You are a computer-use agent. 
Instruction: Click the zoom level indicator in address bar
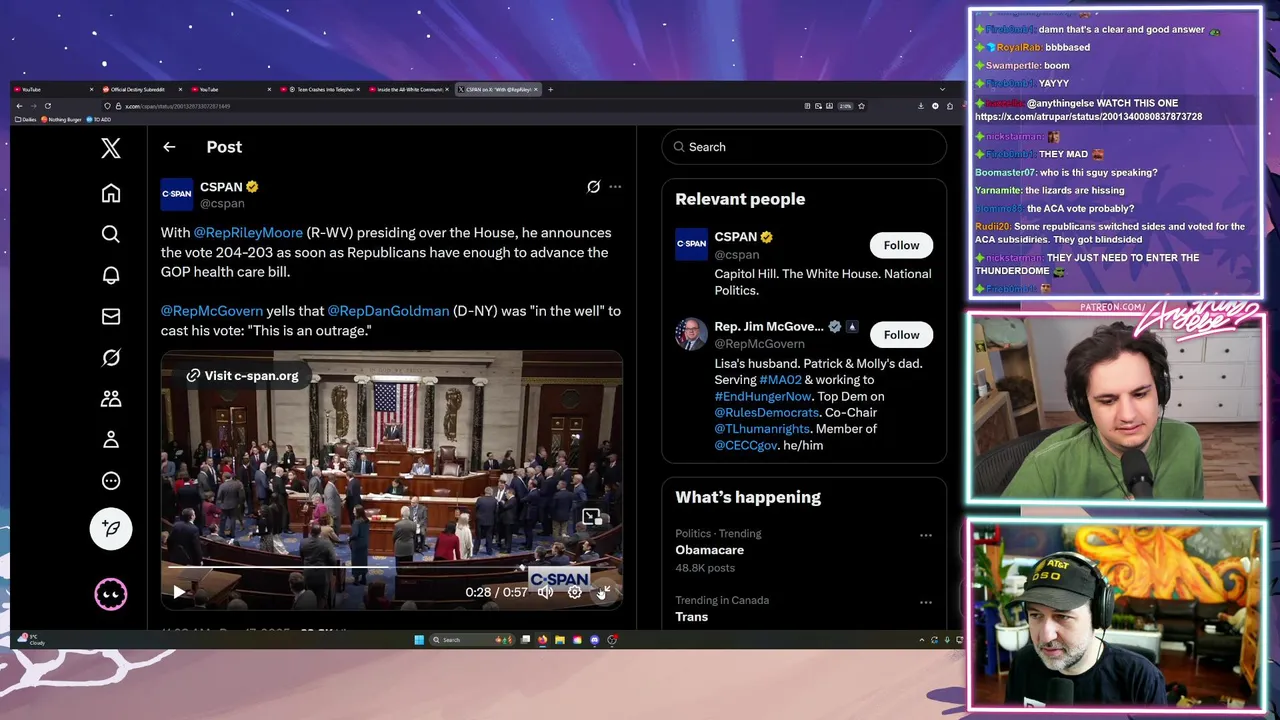pyautogui.click(x=845, y=106)
